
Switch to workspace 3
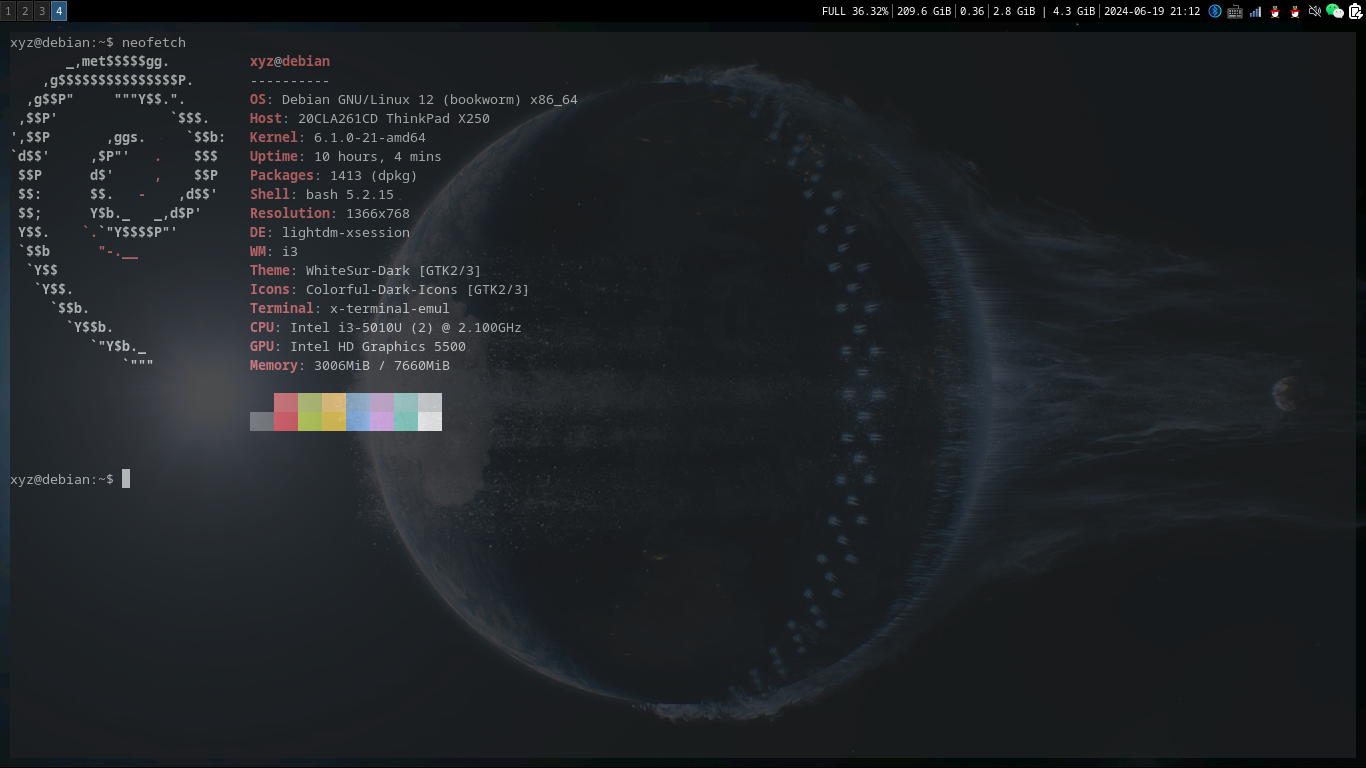pyautogui.click(x=42, y=11)
